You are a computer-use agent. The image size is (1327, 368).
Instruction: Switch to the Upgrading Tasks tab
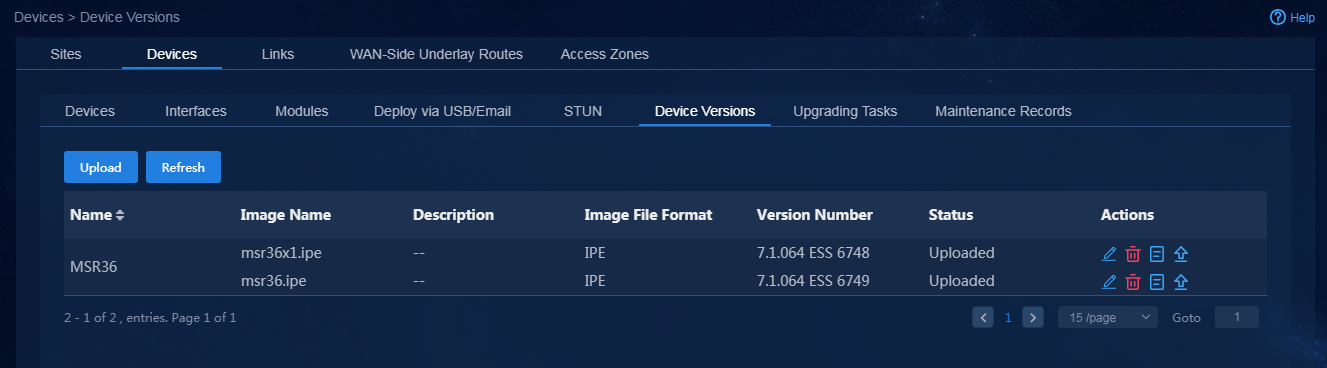[x=845, y=111]
